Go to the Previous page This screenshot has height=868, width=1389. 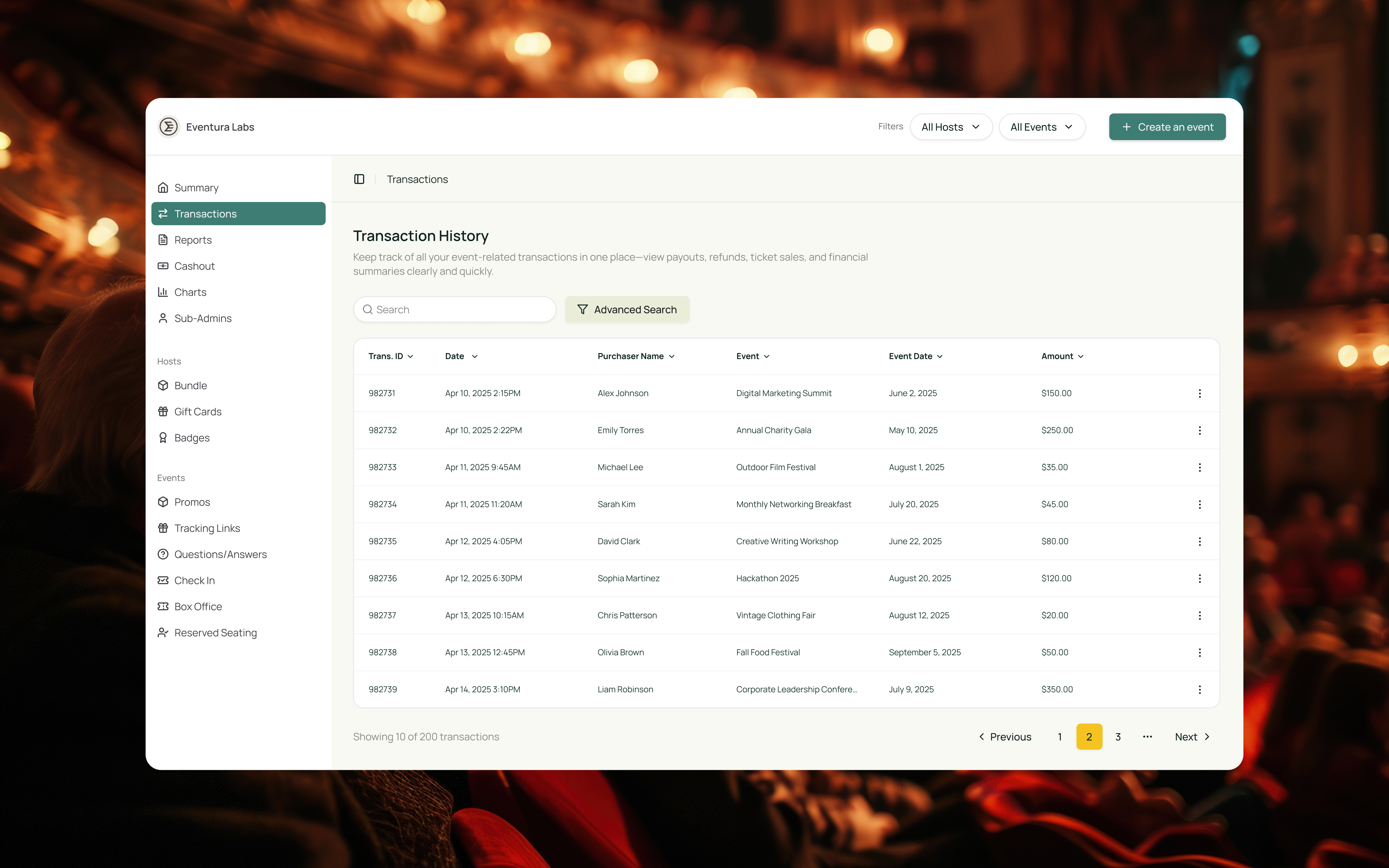(x=1005, y=737)
